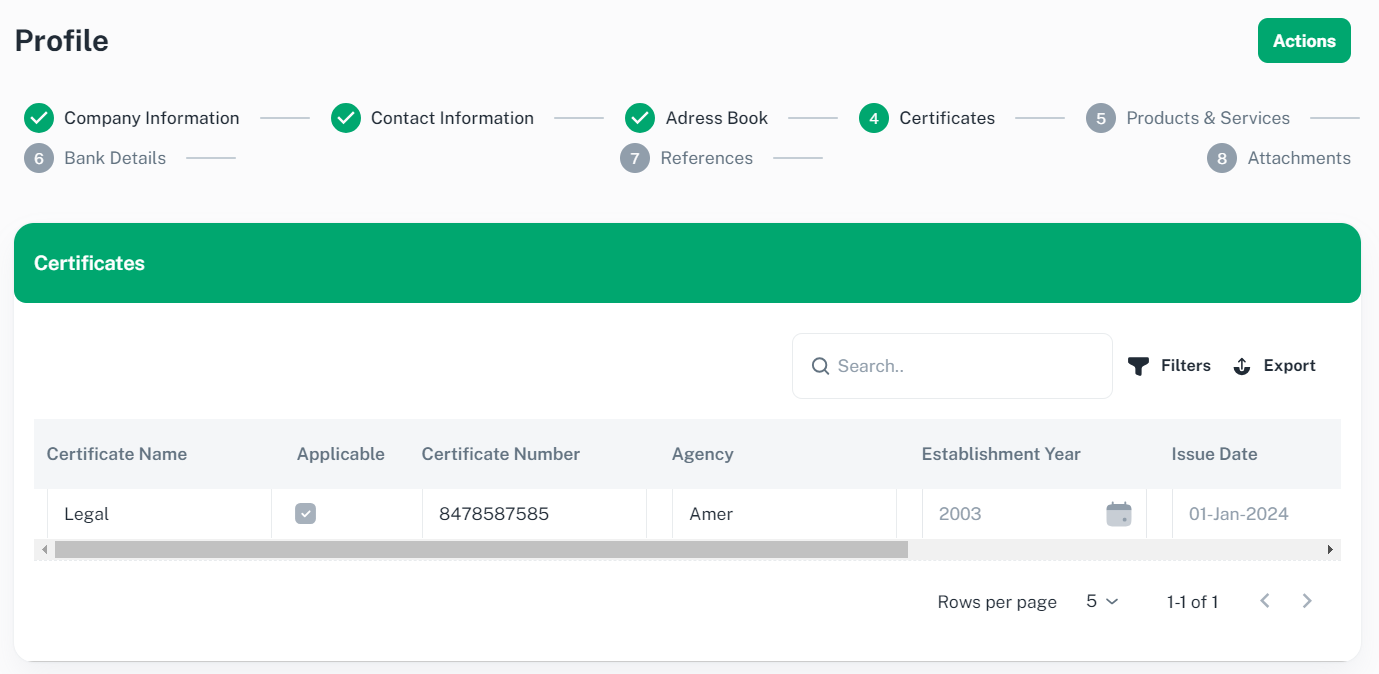Toggle the Applicable checkbox for Legal
This screenshot has width=1379, height=674.
(x=306, y=514)
